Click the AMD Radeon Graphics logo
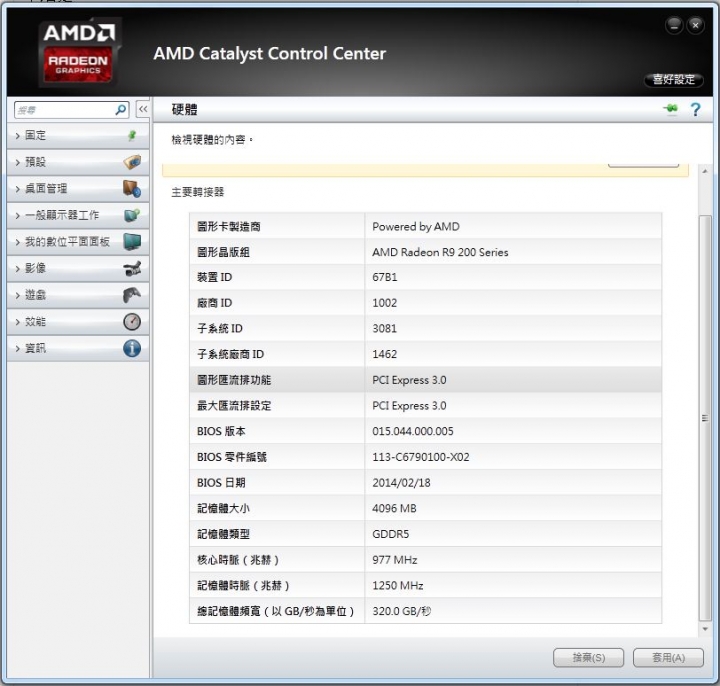 click(x=79, y=52)
